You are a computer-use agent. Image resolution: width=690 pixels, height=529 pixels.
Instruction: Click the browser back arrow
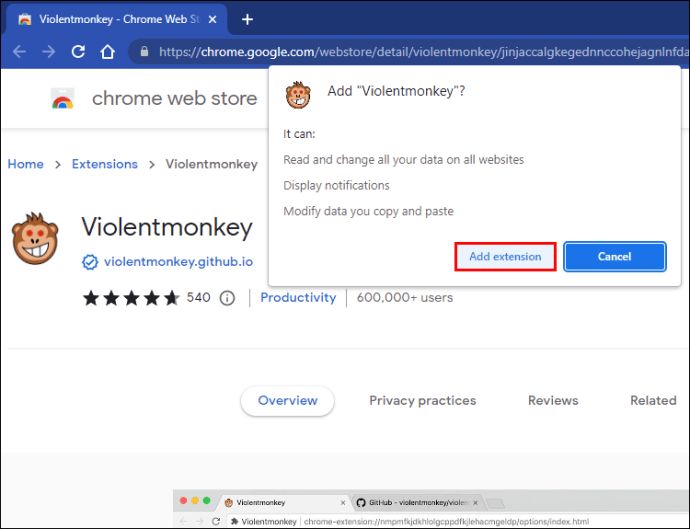click(19, 52)
